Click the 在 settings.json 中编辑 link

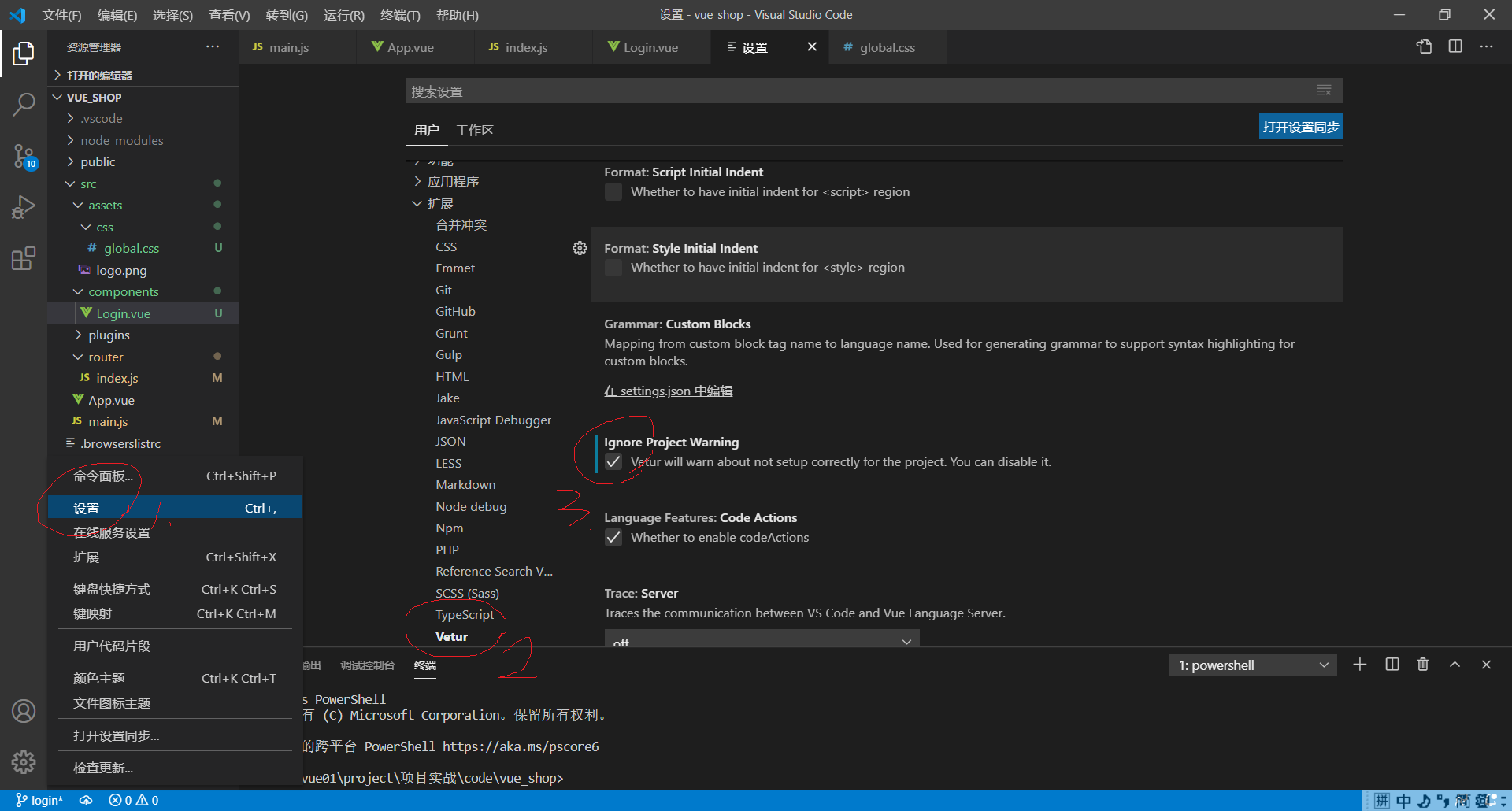pos(668,391)
